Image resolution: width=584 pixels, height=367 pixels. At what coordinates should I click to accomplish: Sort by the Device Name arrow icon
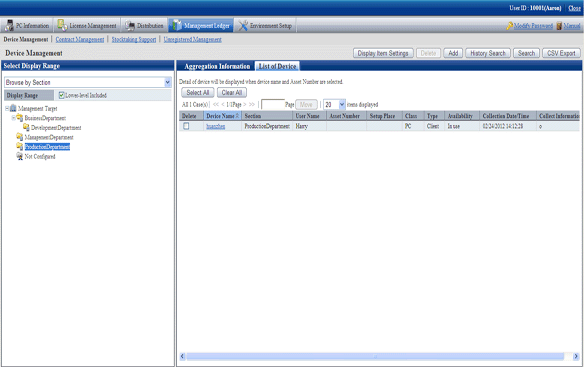(x=237, y=116)
